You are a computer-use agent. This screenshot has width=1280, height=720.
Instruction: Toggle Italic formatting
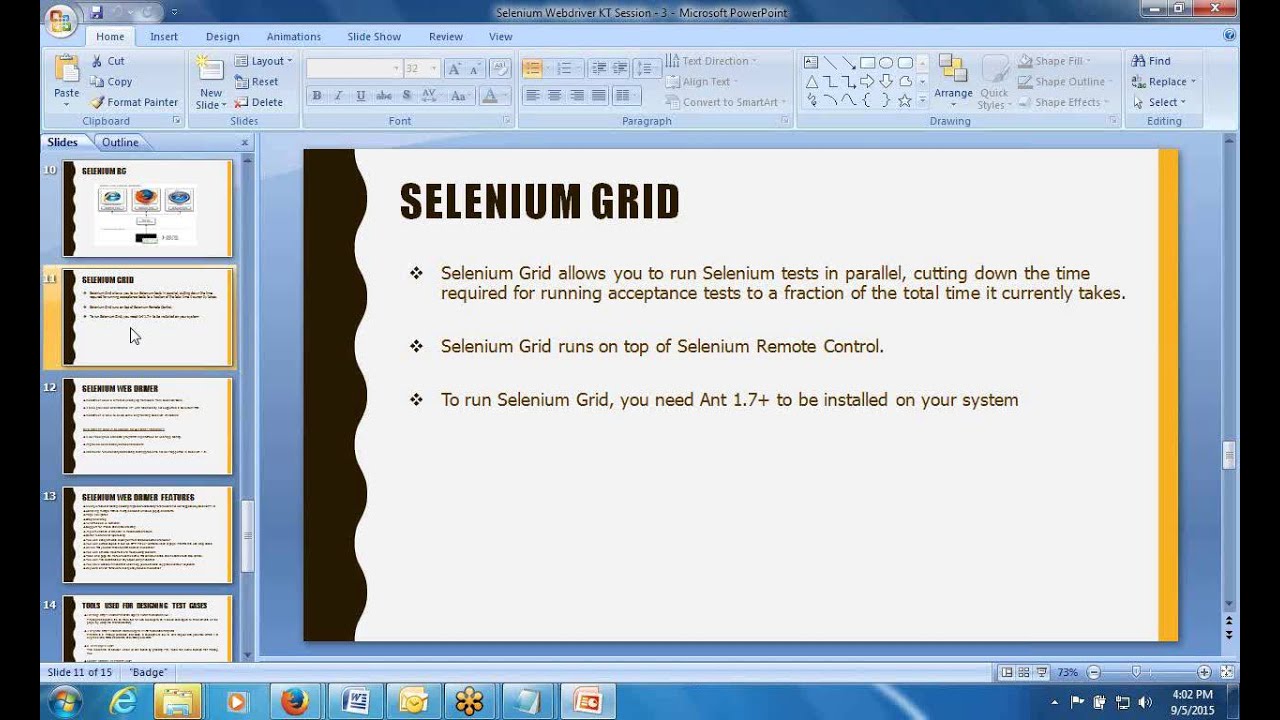(338, 96)
